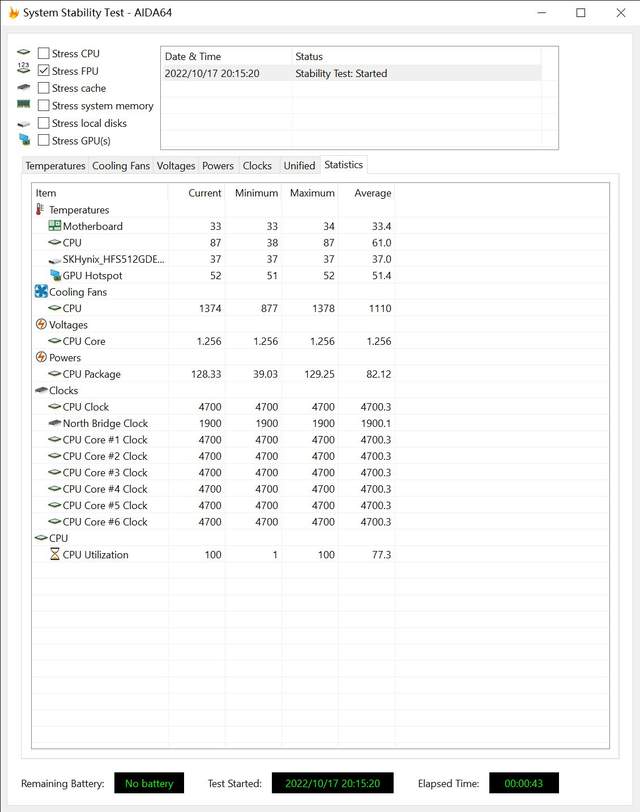Click the Motherboard row icon

coord(54,226)
